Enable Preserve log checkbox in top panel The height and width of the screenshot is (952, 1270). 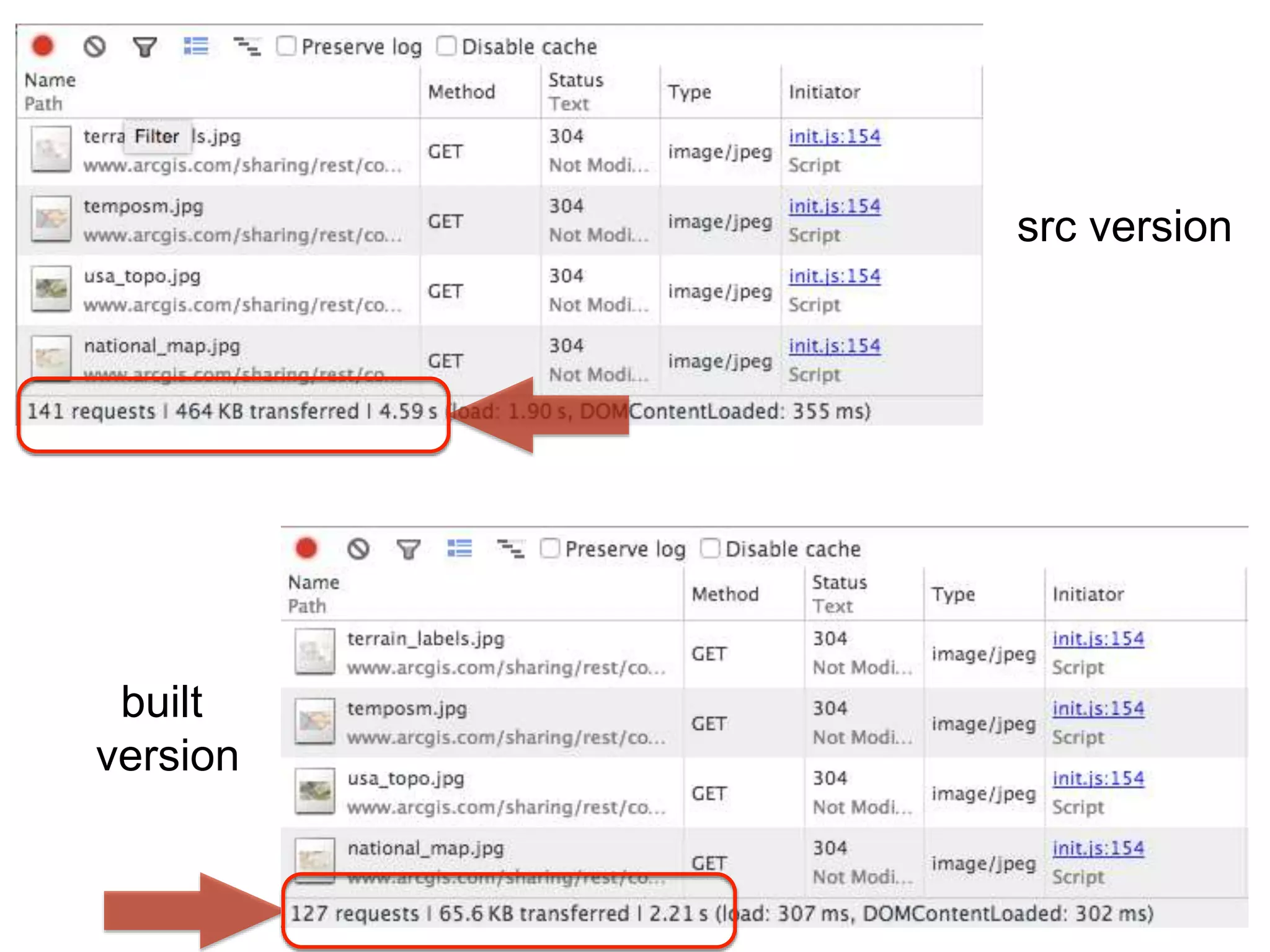(286, 46)
